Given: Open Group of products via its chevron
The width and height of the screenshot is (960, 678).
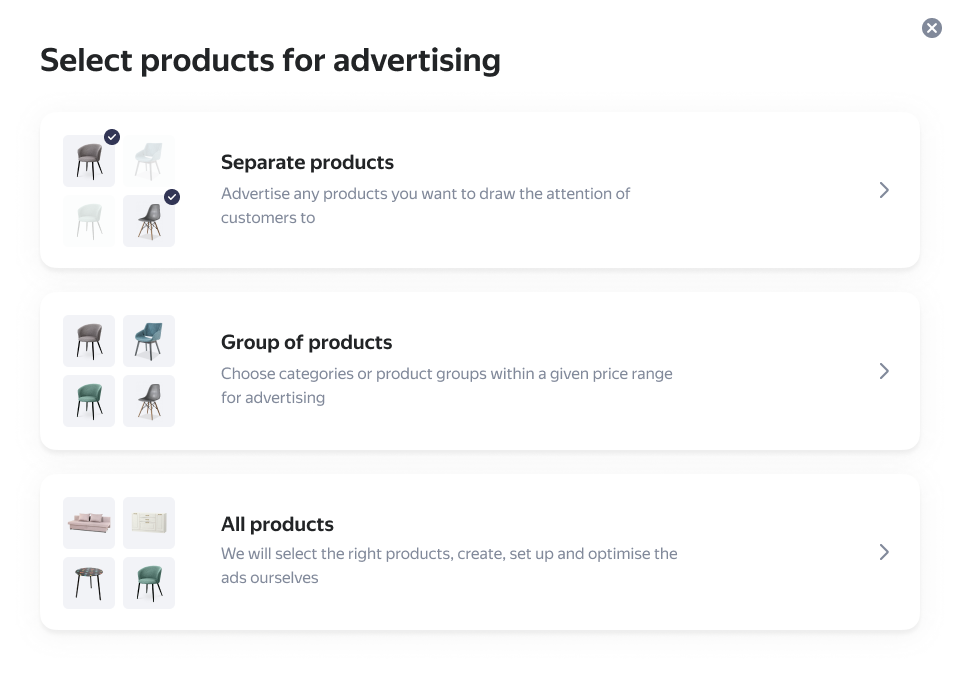Looking at the screenshot, I should tap(884, 371).
